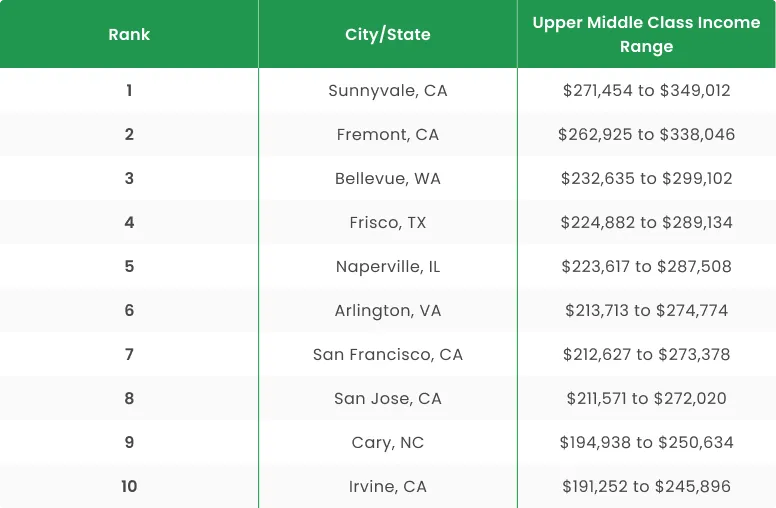
Task: Click the Arlington, VA cell
Action: (388, 310)
